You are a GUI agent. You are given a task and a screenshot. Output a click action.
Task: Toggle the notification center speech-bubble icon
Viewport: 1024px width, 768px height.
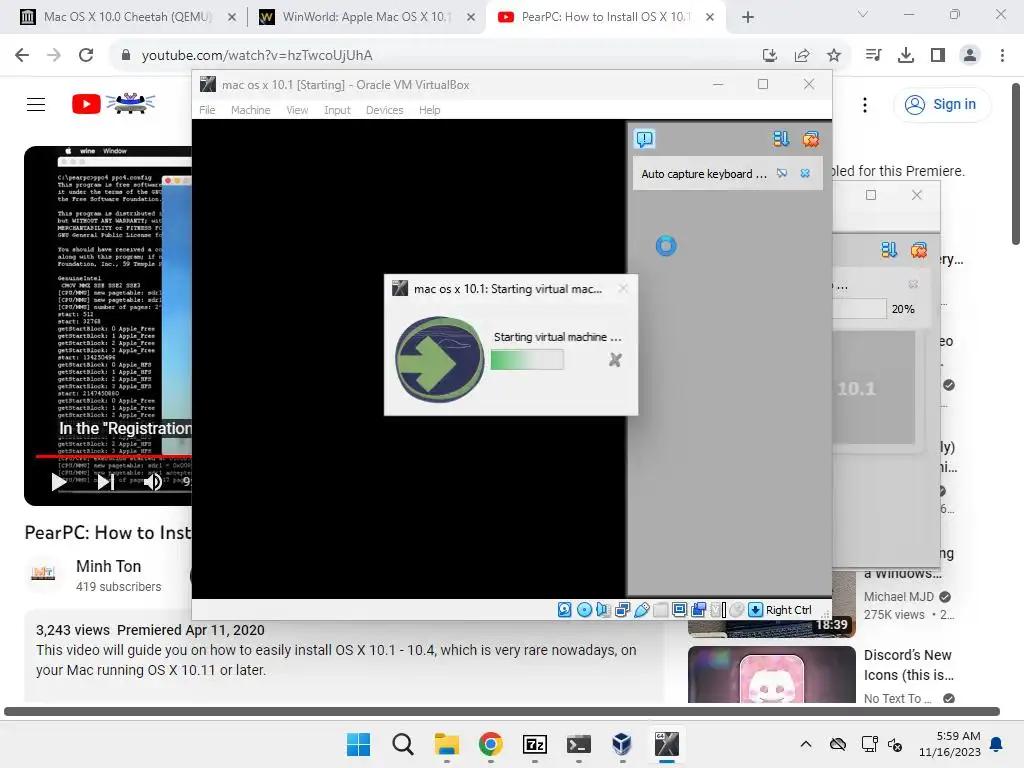pyautogui.click(x=644, y=138)
